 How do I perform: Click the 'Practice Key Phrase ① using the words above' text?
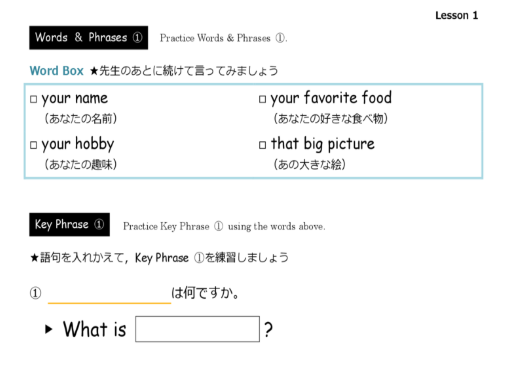(x=224, y=227)
